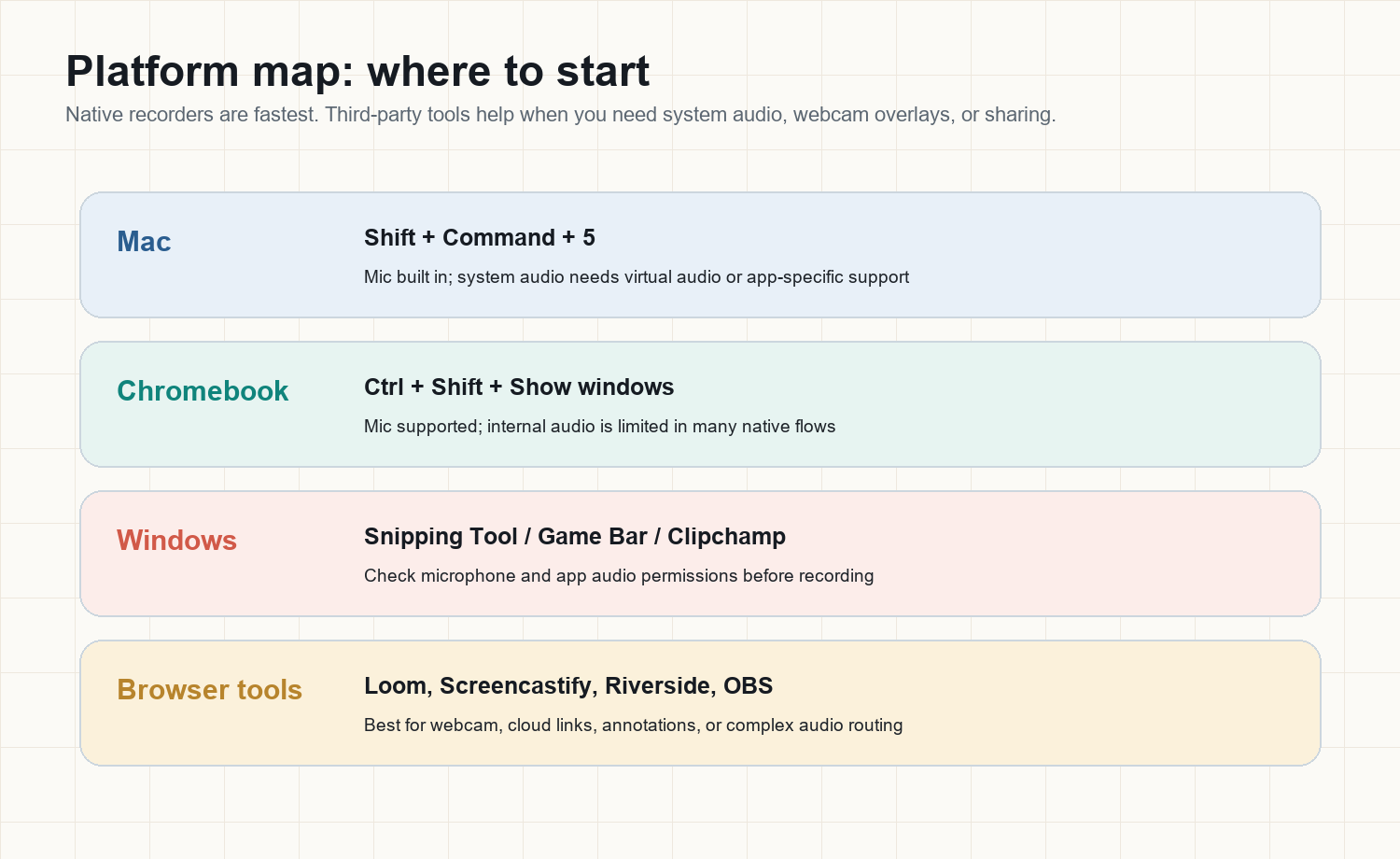Click the word "OBS" in Browser tools row
1400x859 pixels.
(749, 686)
